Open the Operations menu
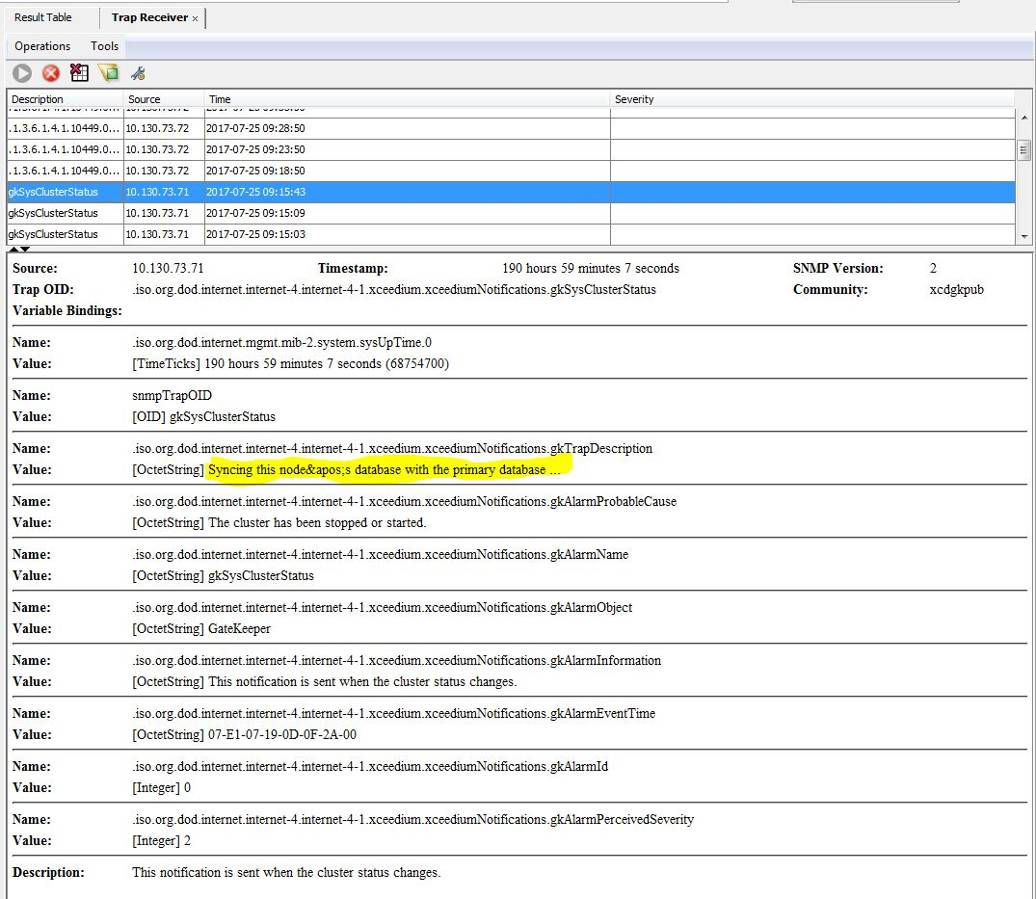Viewport: 1036px width, 899px height. click(x=42, y=46)
